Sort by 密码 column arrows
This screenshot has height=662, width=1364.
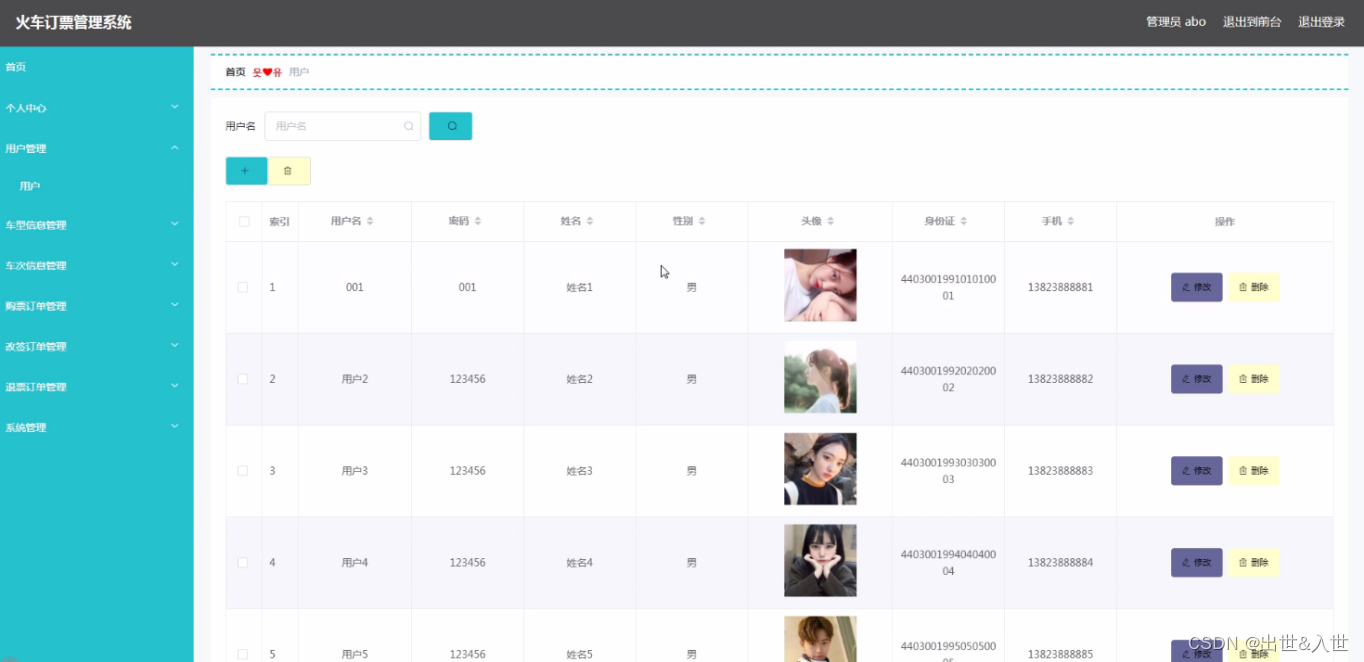click(x=478, y=221)
